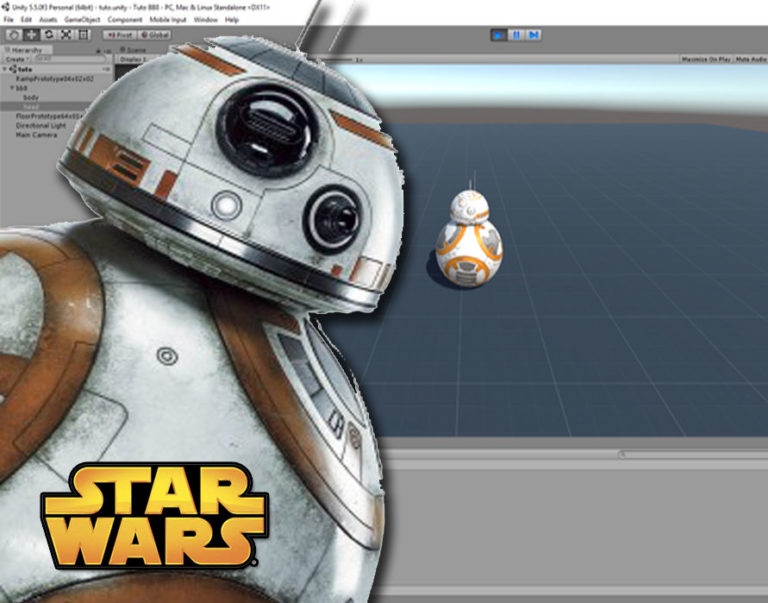Collapse the bb8 object in Hierarchy
768x603 pixels.
tap(12, 88)
